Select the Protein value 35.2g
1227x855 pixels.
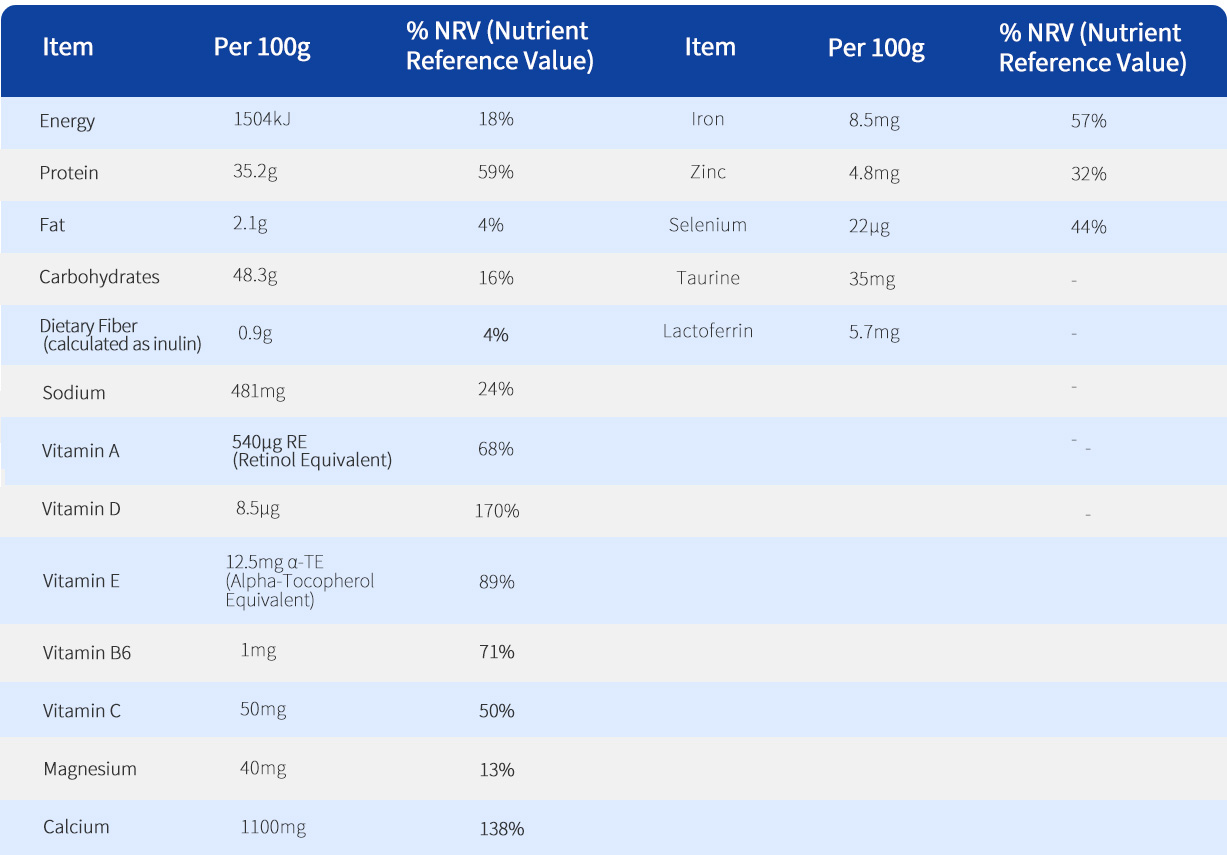(x=255, y=172)
